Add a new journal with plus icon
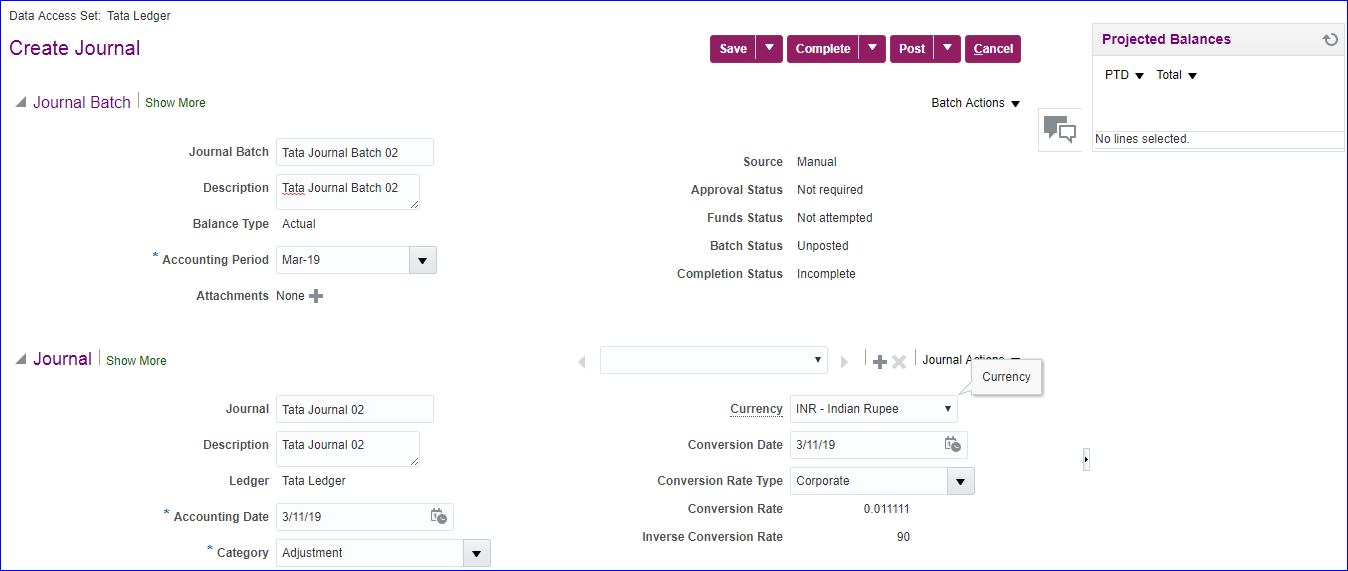1348x571 pixels. point(880,361)
